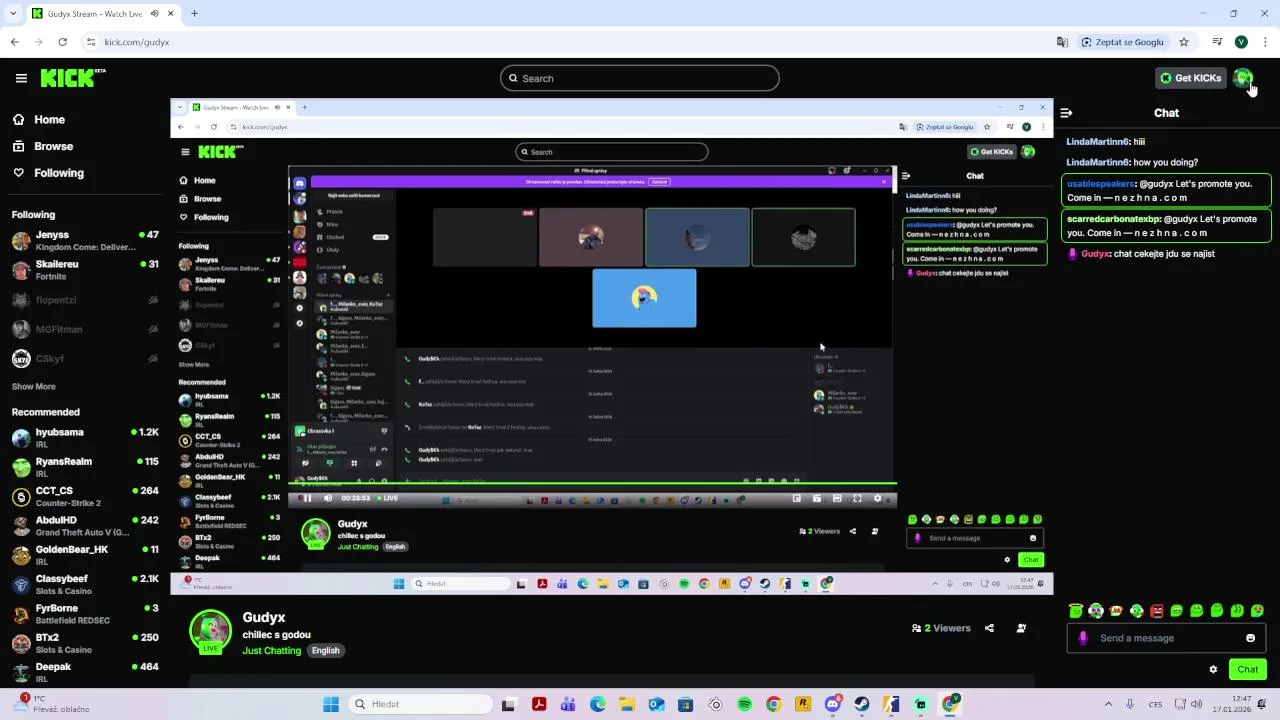Enter fullscreen in the video player
The width and height of the screenshot is (1280, 720).
pyautogui.click(x=857, y=498)
